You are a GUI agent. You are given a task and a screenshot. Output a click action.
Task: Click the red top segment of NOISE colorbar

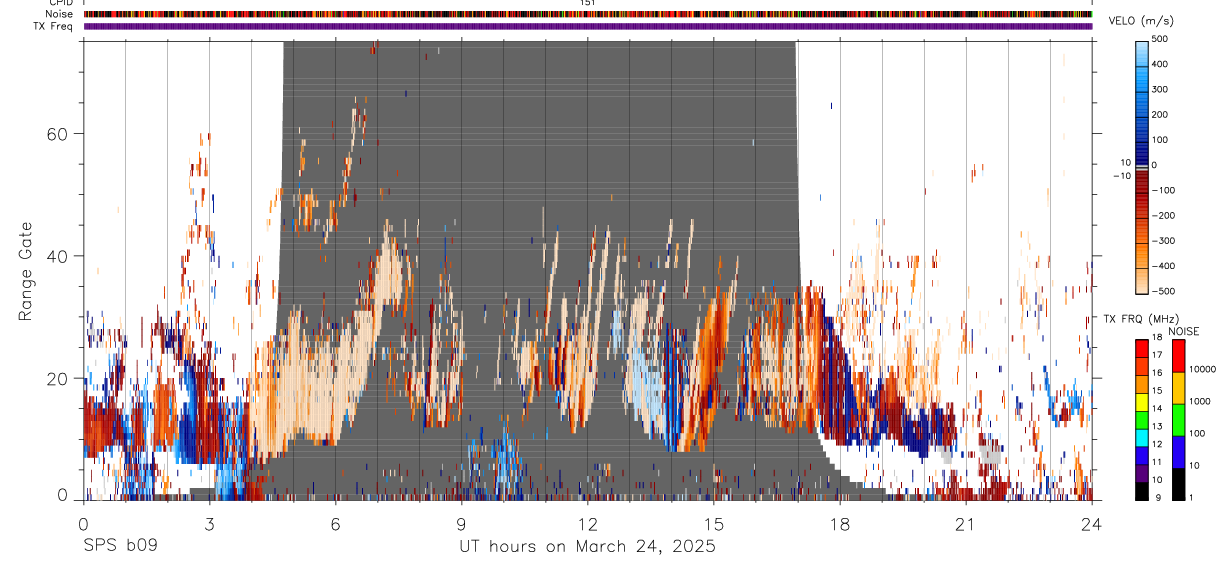pyautogui.click(x=1179, y=355)
